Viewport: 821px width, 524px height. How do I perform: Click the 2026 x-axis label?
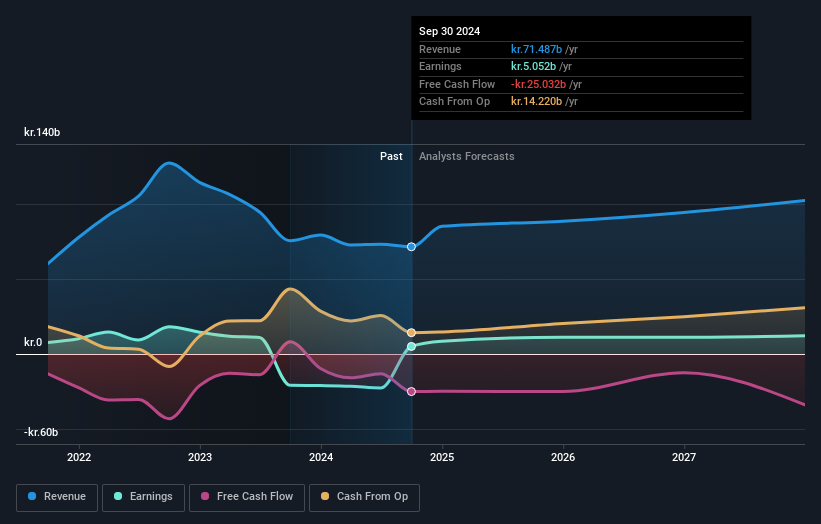tap(563, 457)
